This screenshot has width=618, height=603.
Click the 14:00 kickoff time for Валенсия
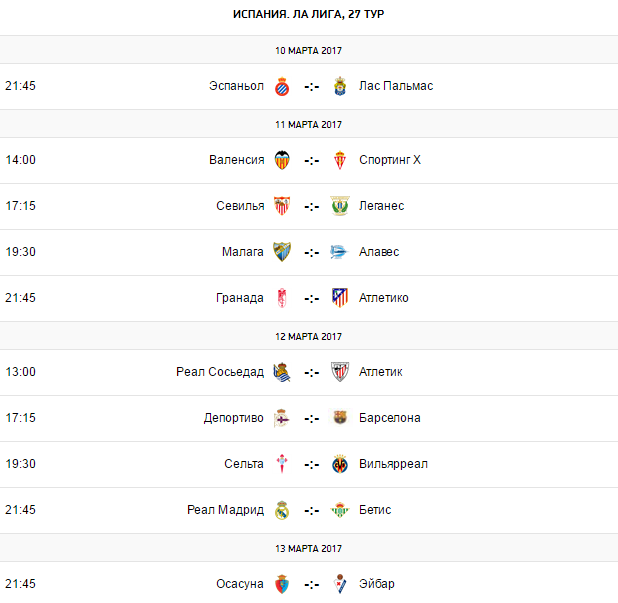(x=20, y=160)
